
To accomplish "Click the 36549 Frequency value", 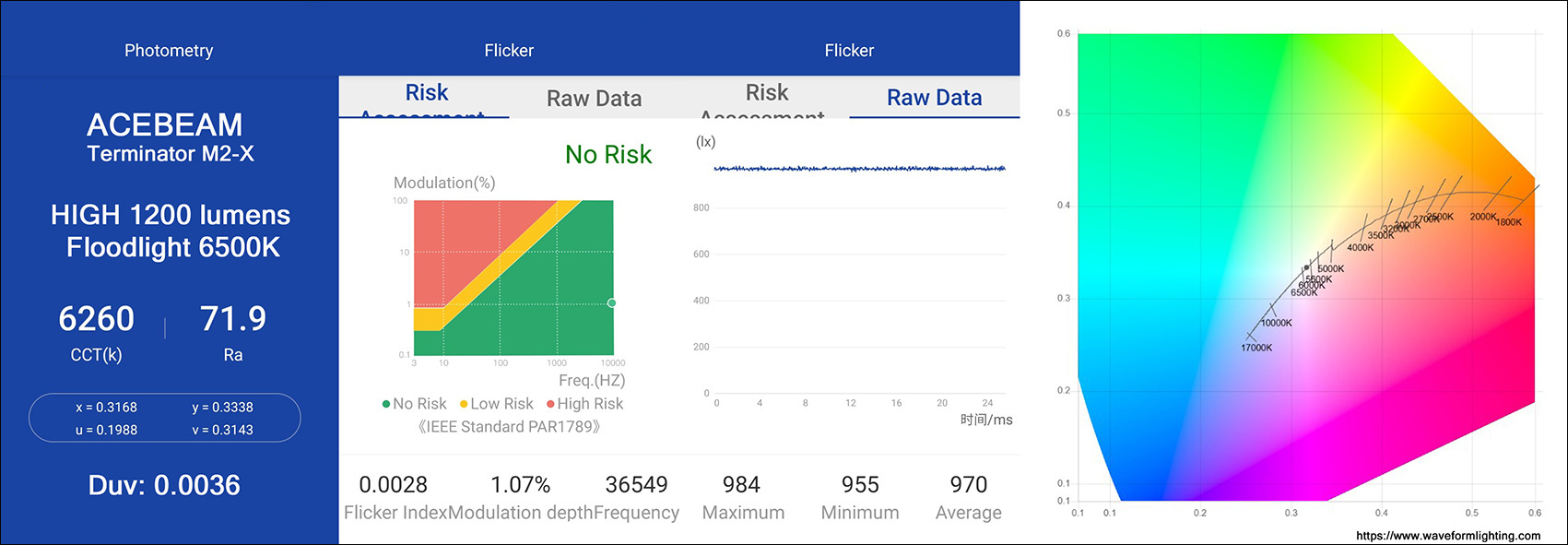I will click(x=636, y=485).
